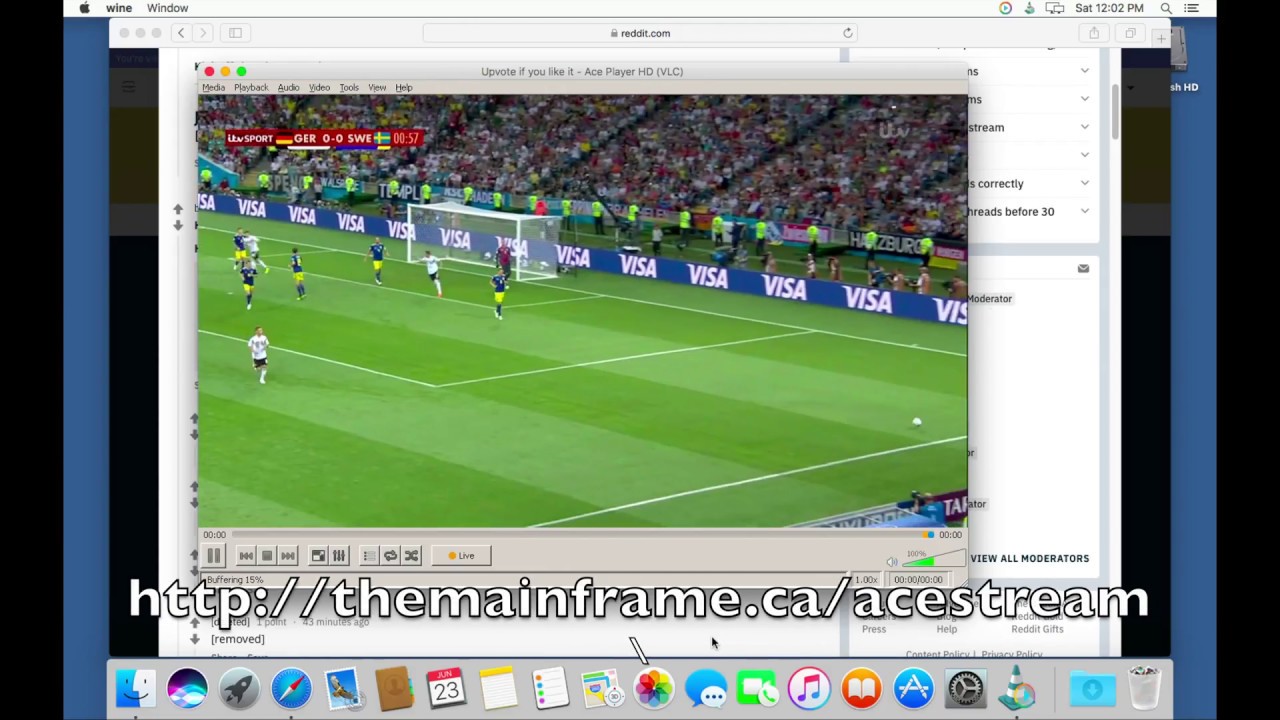Open System Preferences from the Dock
Viewport: 1280px width, 720px height.
pos(965,689)
